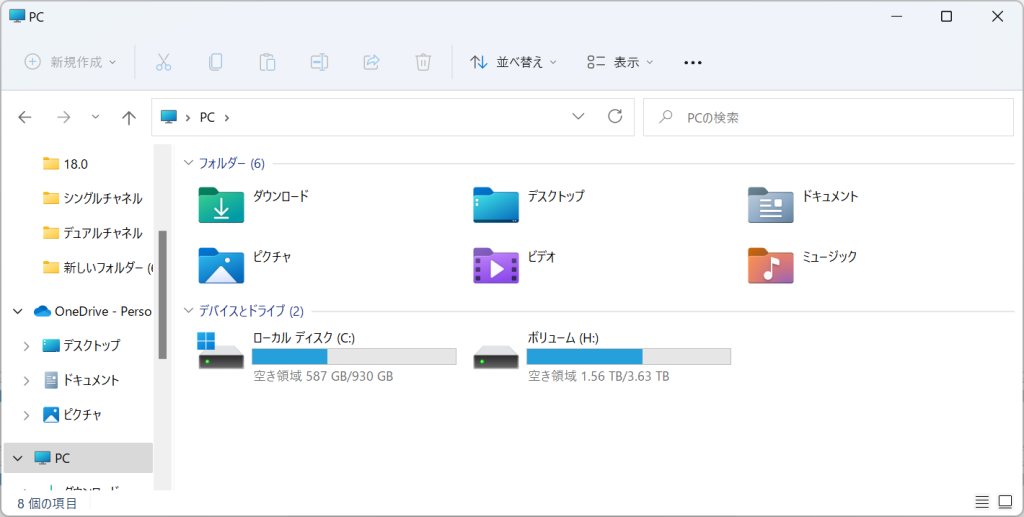This screenshot has width=1024, height=517.
Task: Click the Rename icon in toolbar
Action: point(319,62)
